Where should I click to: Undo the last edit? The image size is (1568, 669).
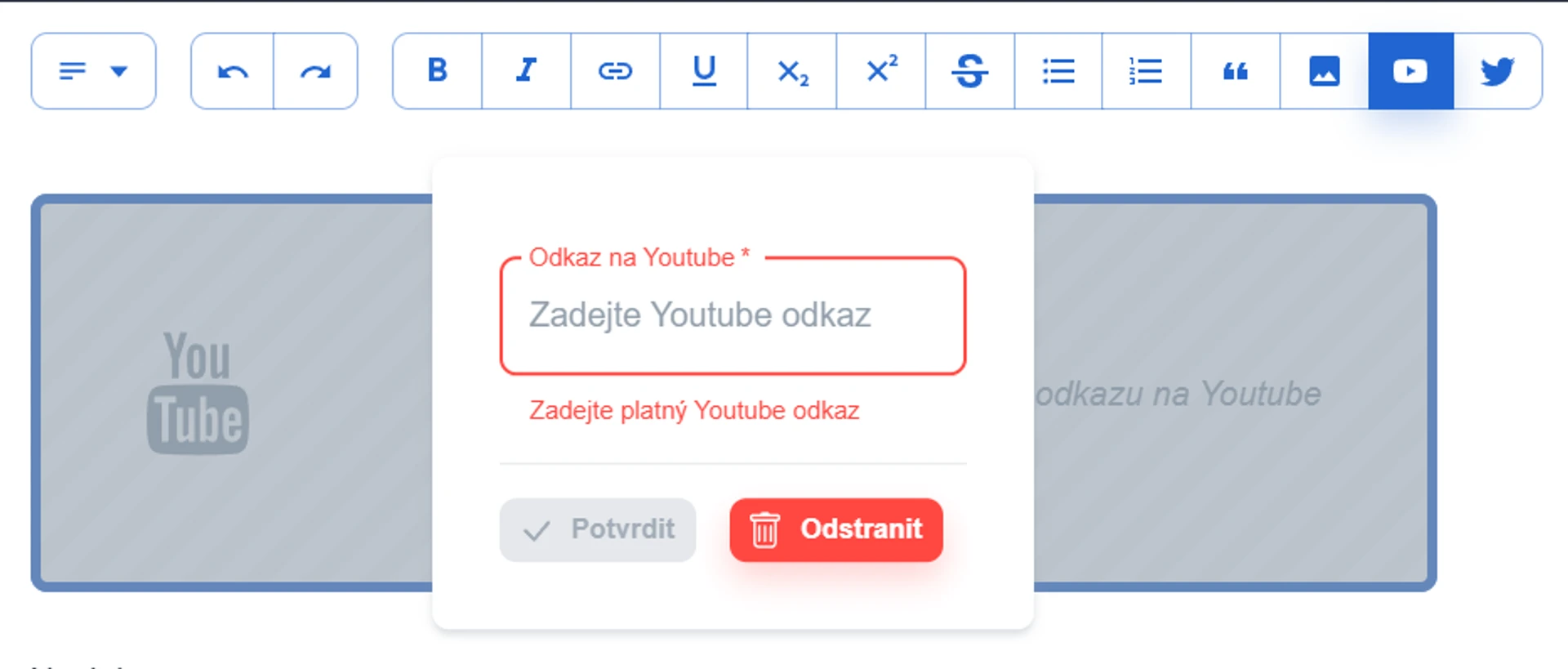pos(233,71)
